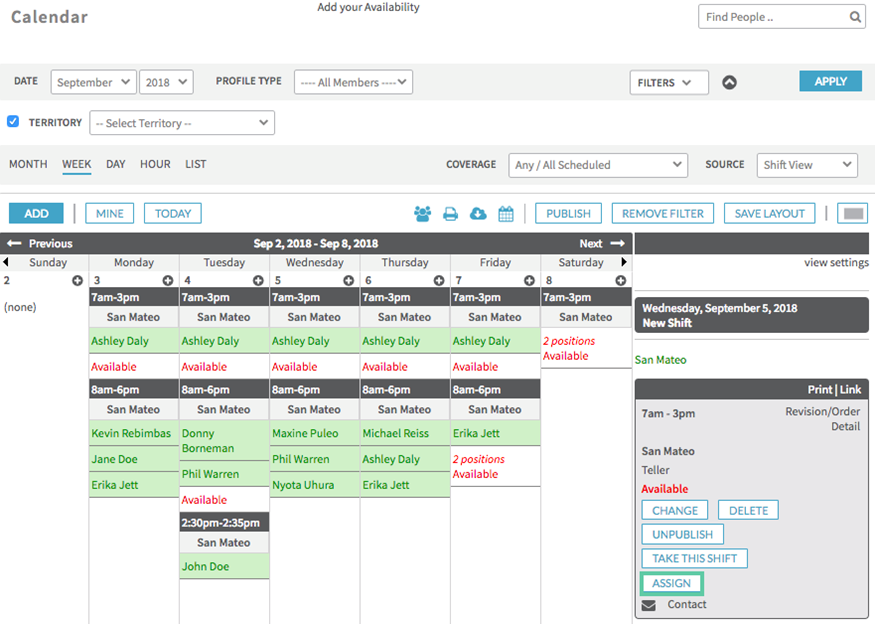Open the Coverage Any / All Scheduled dropdown
The image size is (875, 624).
(598, 165)
